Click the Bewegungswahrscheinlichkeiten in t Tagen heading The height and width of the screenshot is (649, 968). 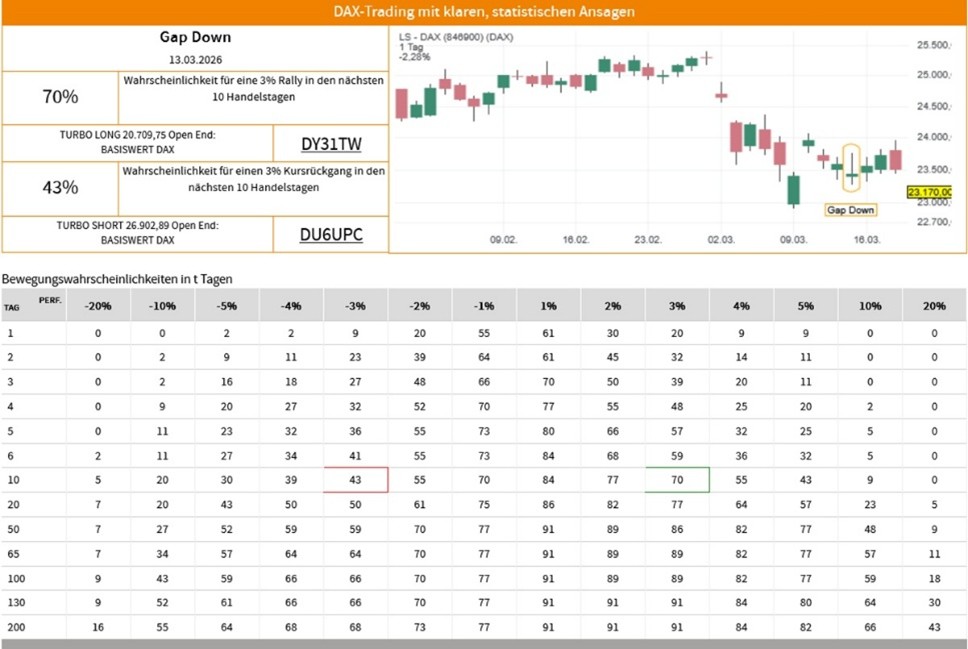117,279
